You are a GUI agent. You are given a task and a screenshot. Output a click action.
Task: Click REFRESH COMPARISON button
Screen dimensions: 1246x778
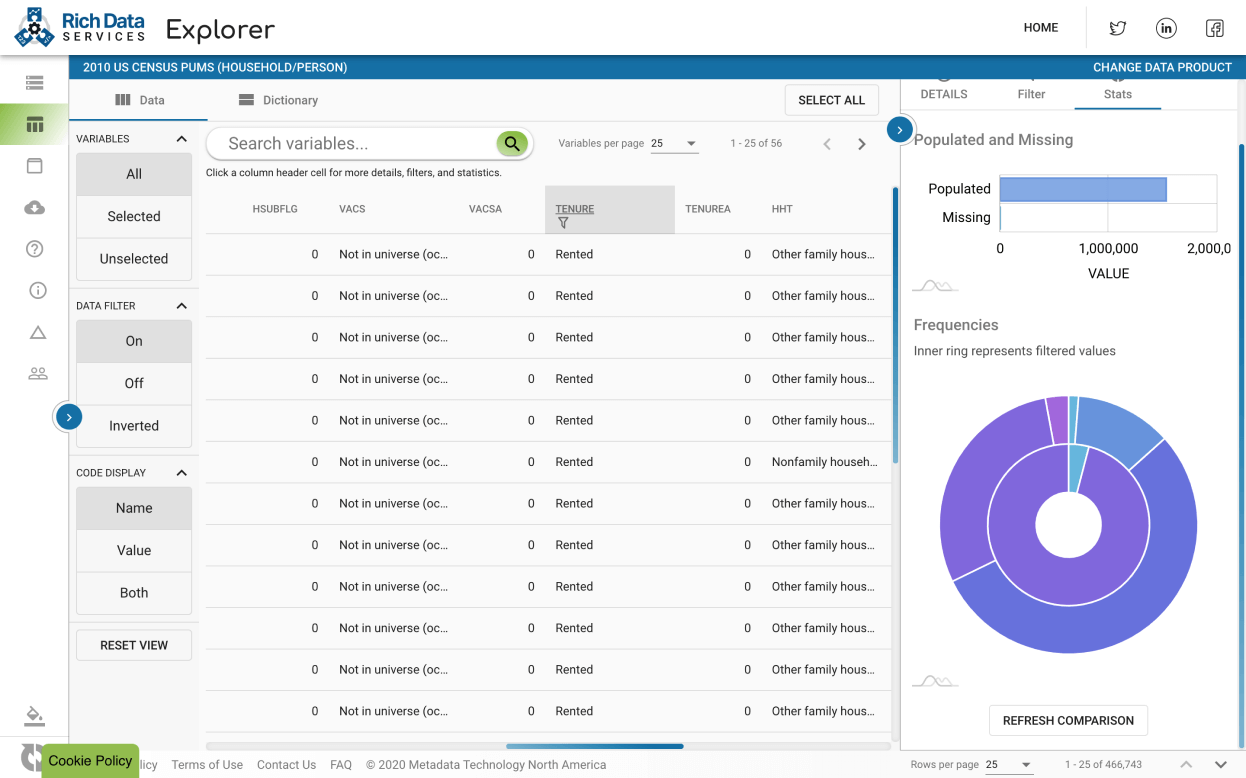1068,720
